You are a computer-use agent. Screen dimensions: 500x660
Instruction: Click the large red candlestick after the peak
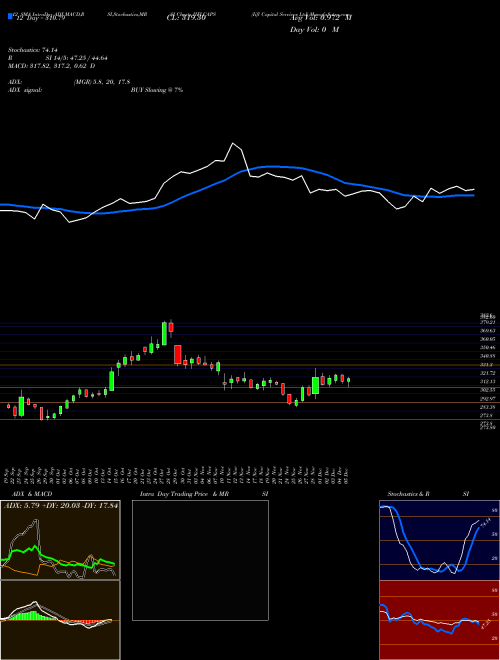pyautogui.click(x=178, y=354)
